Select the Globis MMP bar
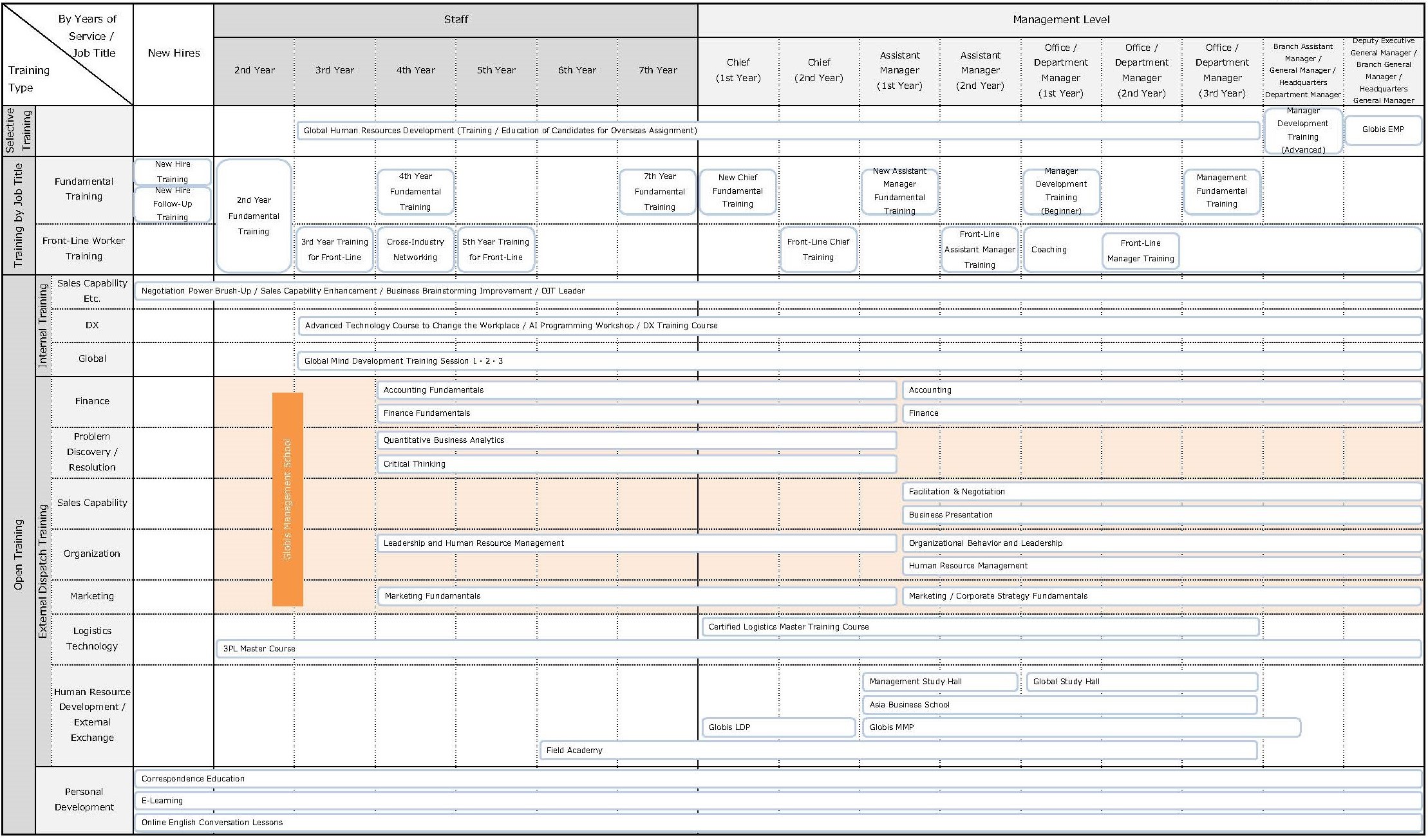Viewport: 1428px width, 840px height. (1082, 727)
